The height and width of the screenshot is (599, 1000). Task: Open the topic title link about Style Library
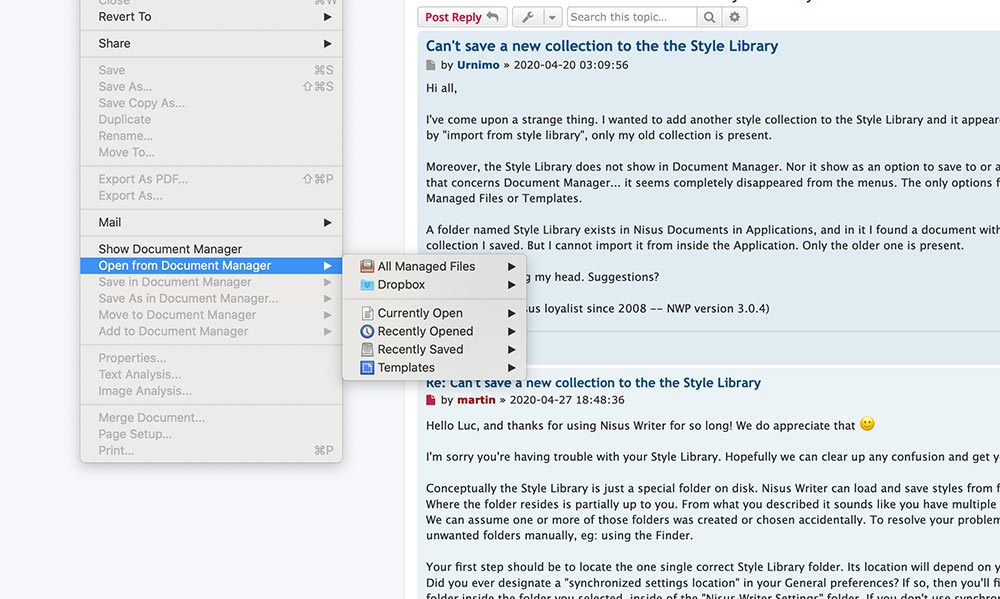click(x=602, y=45)
